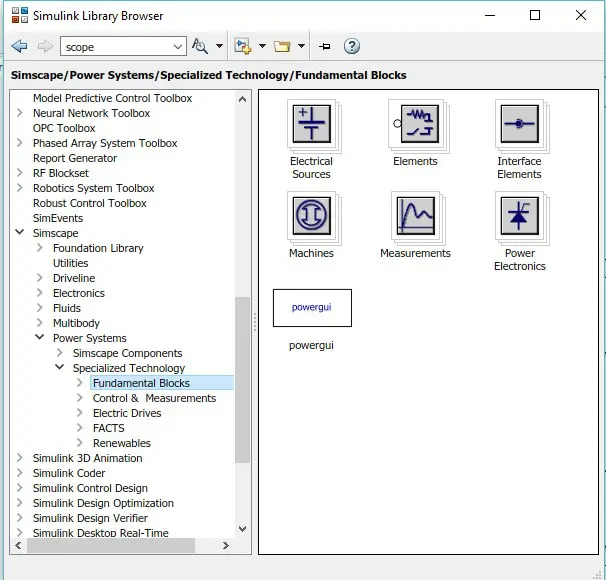Open the Elements block library

tap(415, 126)
